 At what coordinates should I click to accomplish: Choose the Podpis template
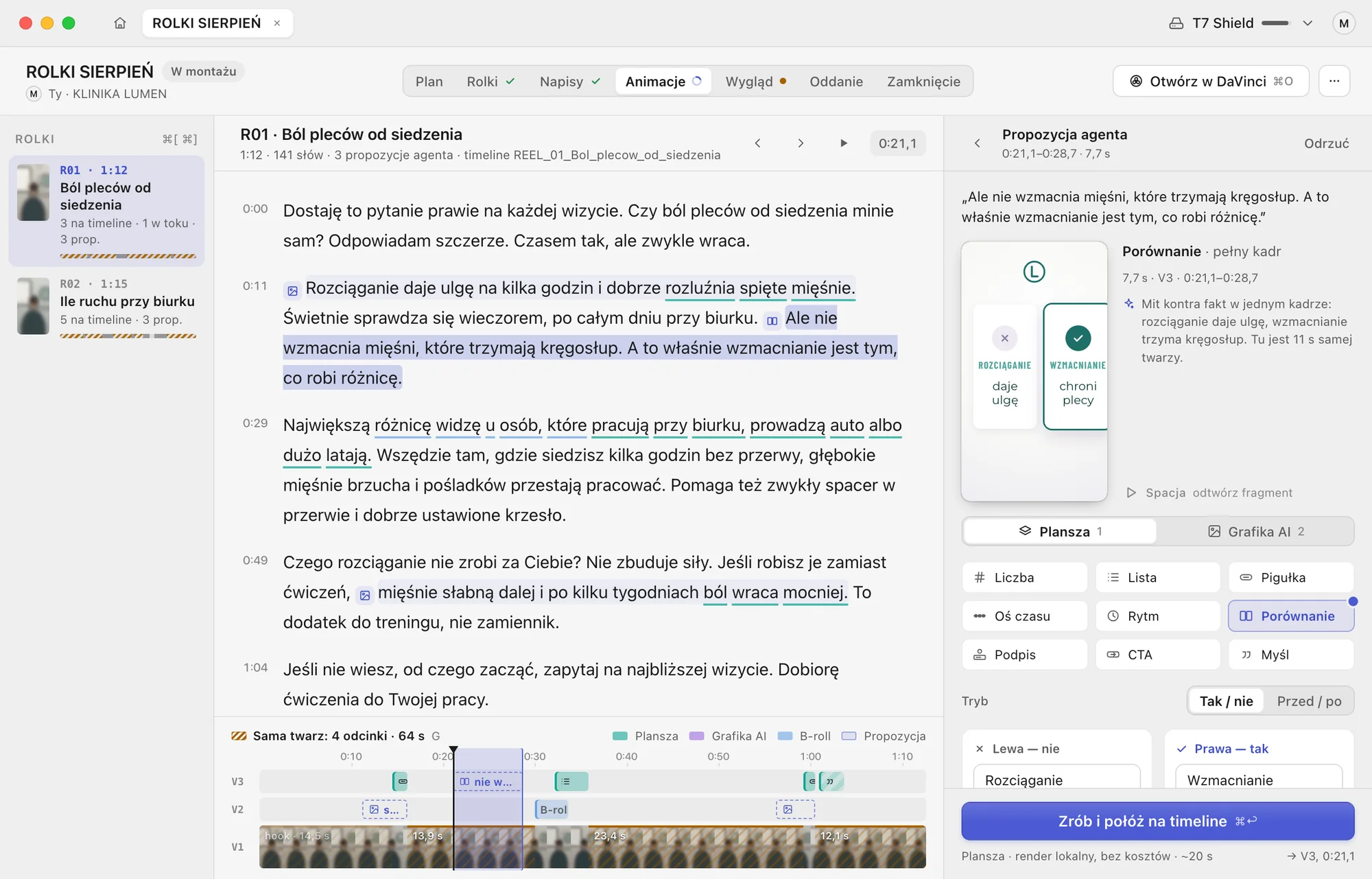(1024, 655)
